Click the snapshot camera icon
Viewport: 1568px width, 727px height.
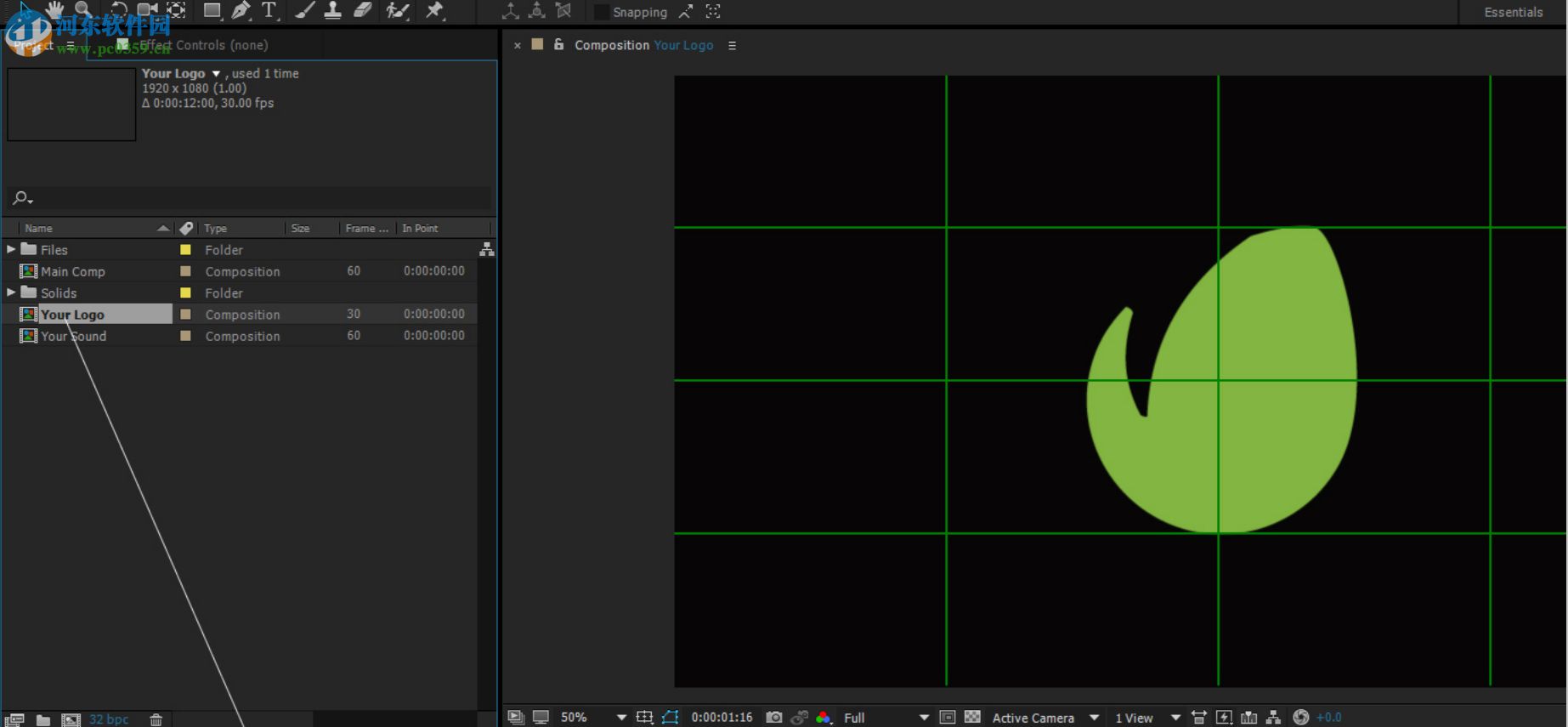coord(773,718)
